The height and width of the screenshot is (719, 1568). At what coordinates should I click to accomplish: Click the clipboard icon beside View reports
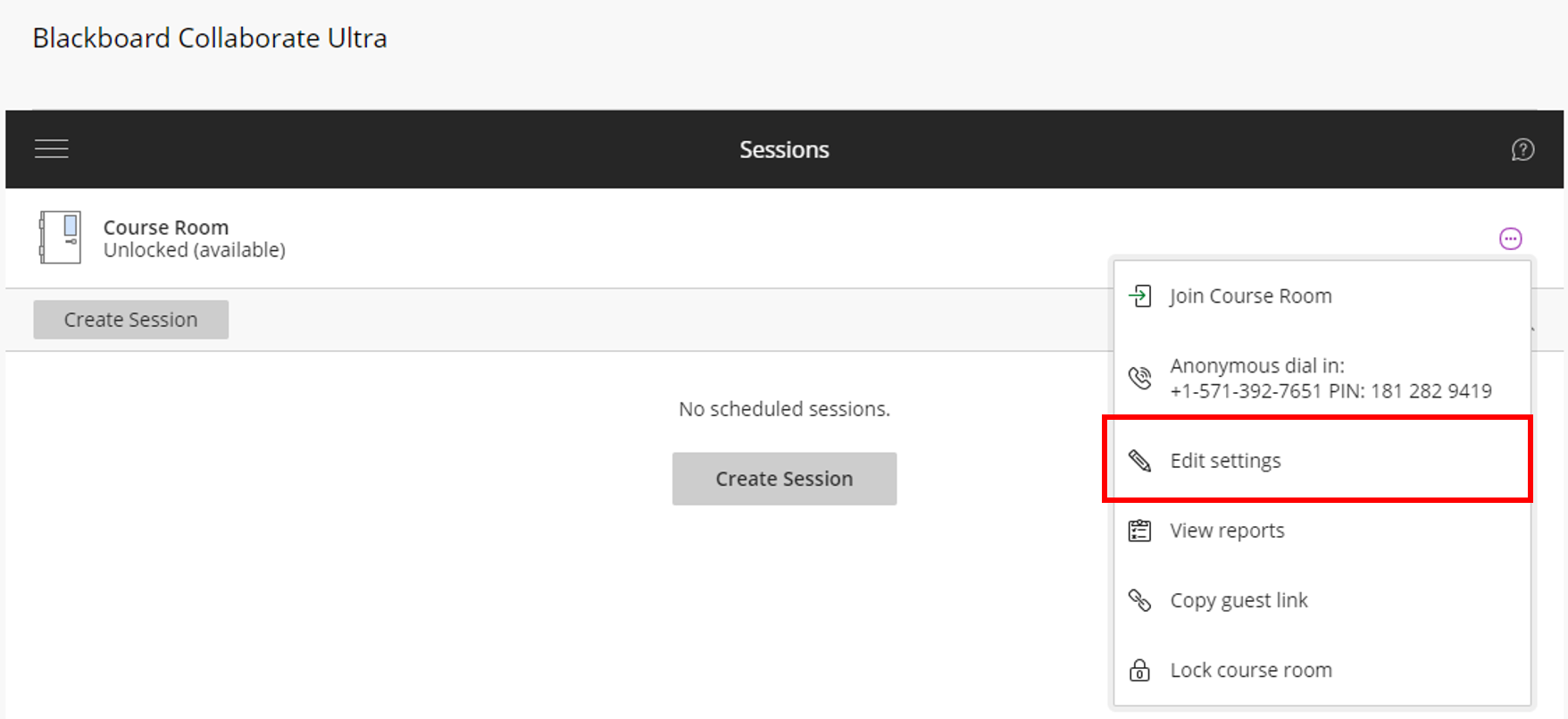click(x=1139, y=530)
